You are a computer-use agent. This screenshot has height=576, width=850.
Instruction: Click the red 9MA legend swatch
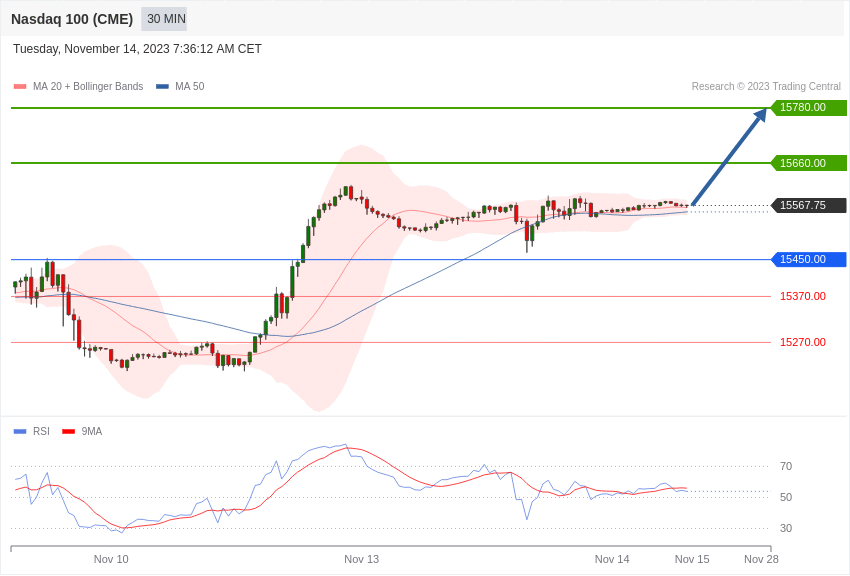pos(68,431)
